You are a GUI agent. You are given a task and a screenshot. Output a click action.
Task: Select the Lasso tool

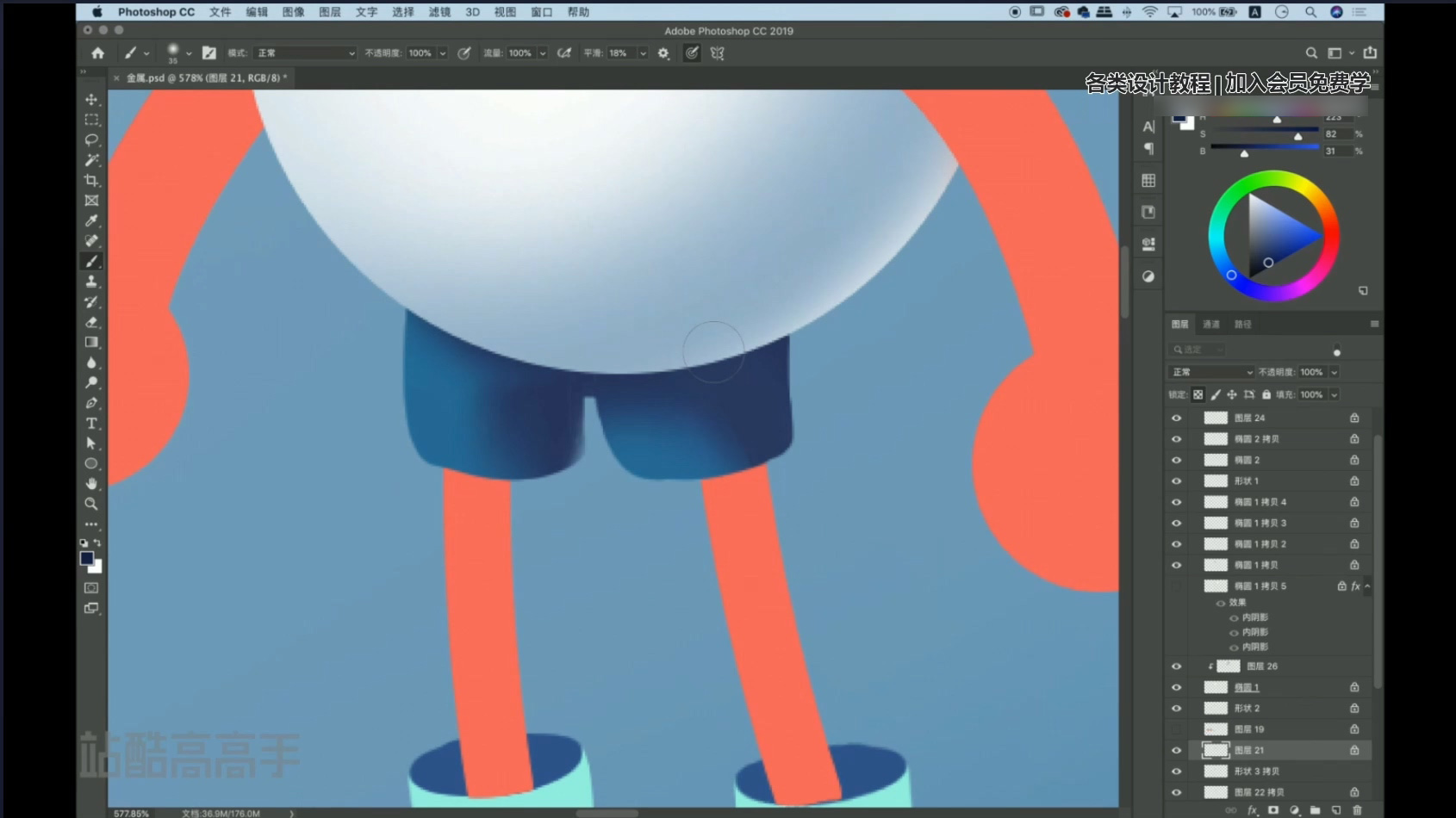[x=91, y=139]
